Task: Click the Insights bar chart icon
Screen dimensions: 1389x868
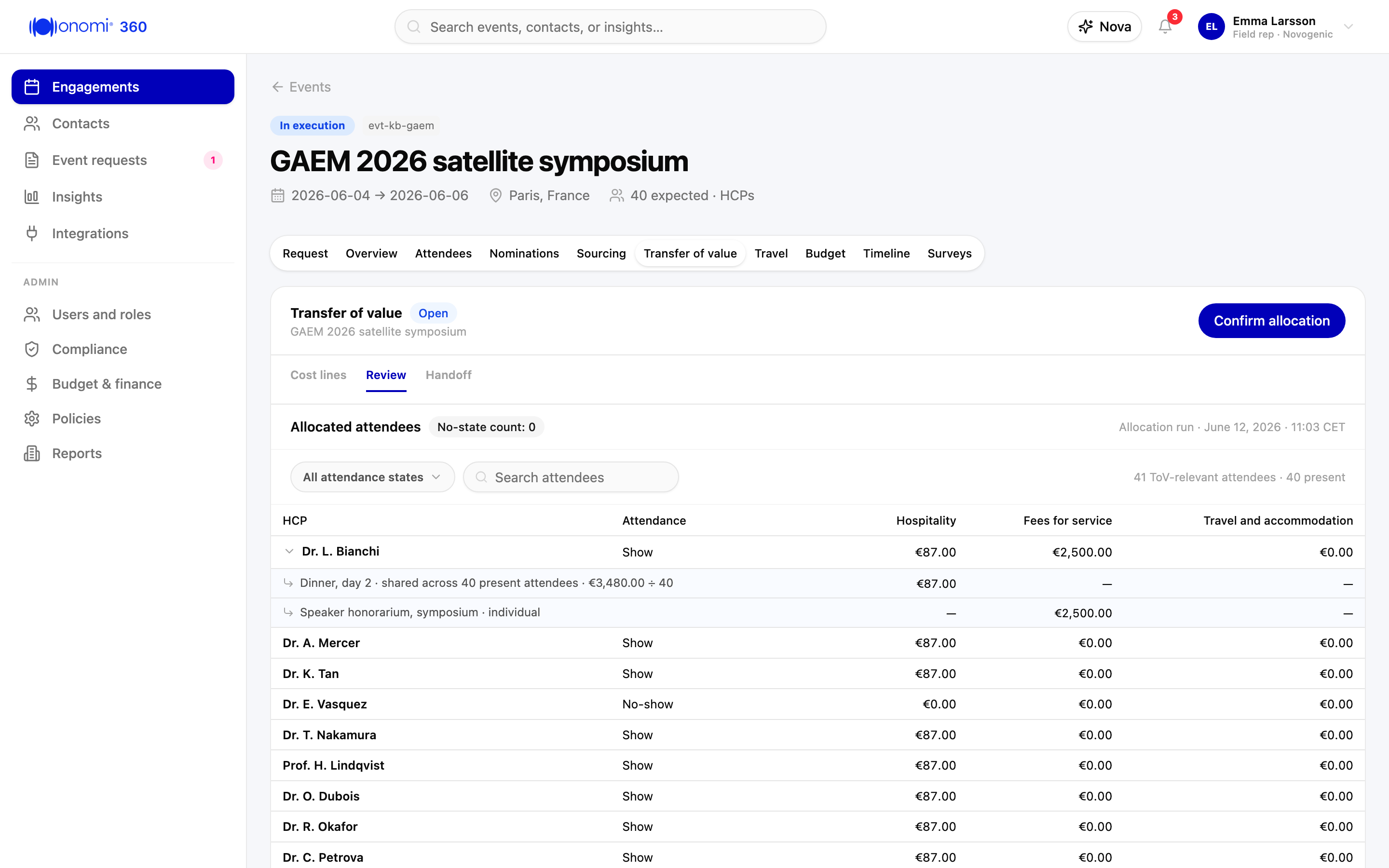Action: 32,197
